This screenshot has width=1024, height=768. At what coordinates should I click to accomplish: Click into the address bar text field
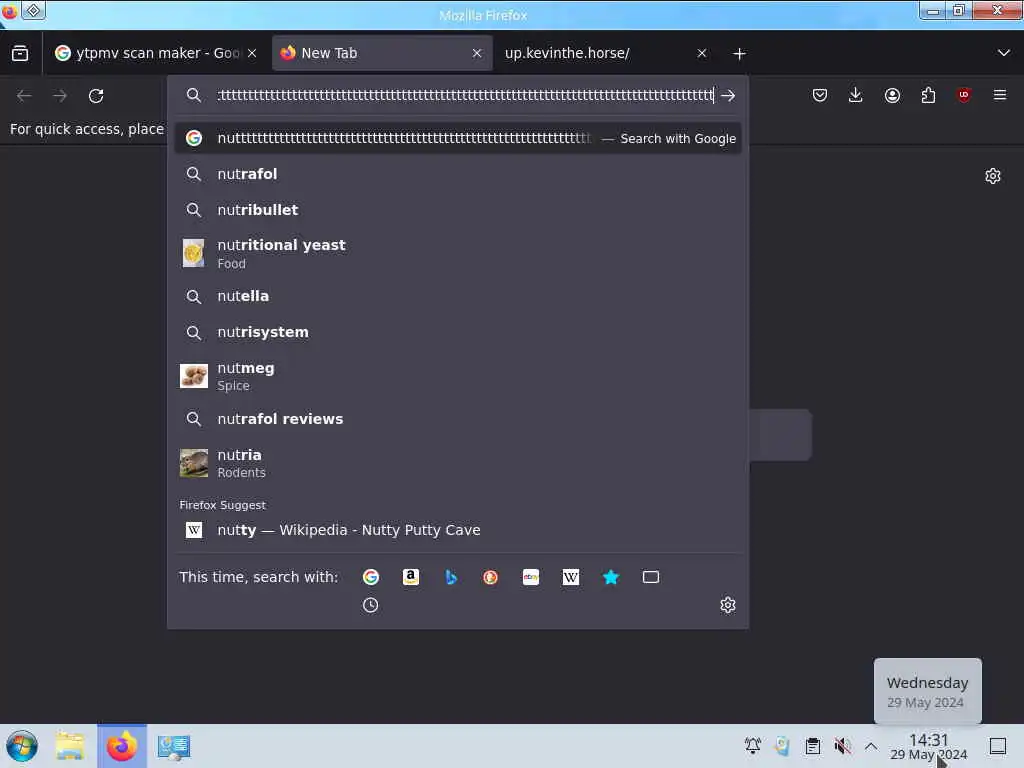[x=465, y=95]
